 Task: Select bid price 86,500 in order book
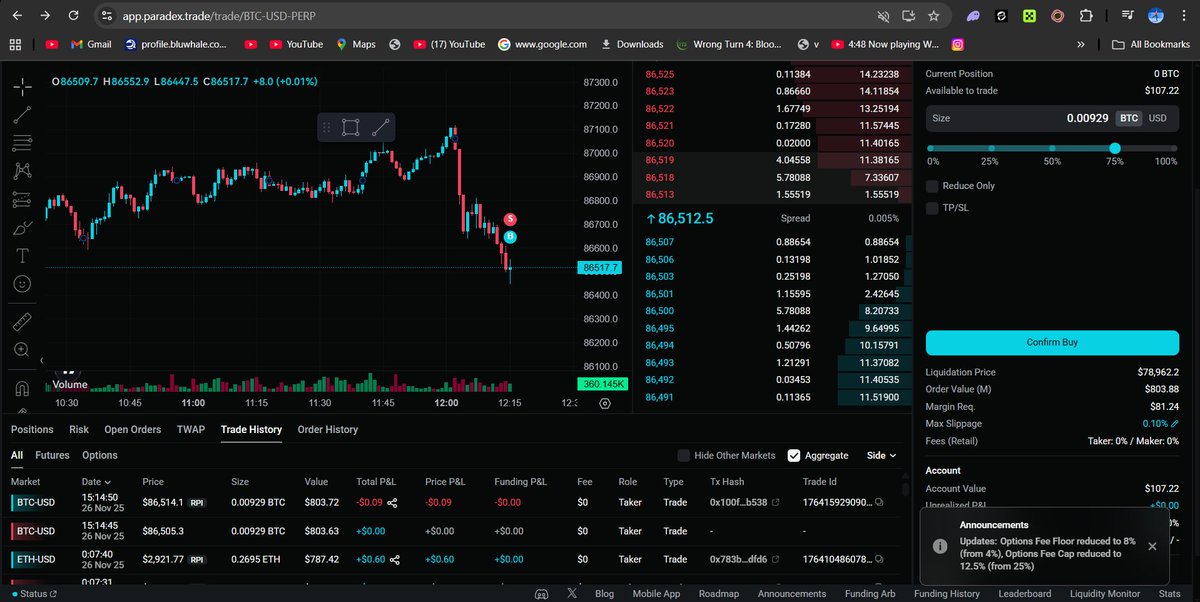click(x=660, y=311)
